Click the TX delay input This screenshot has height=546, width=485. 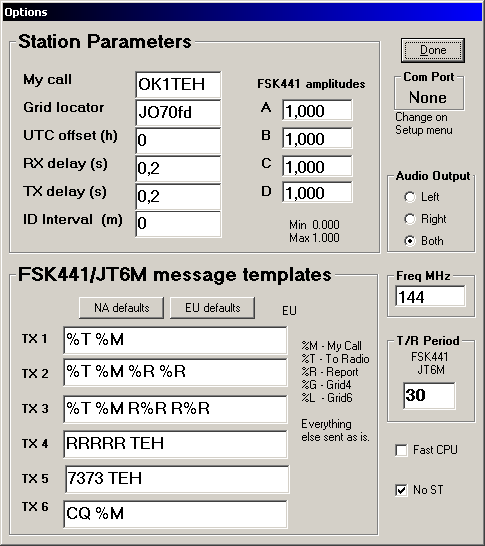tap(178, 196)
